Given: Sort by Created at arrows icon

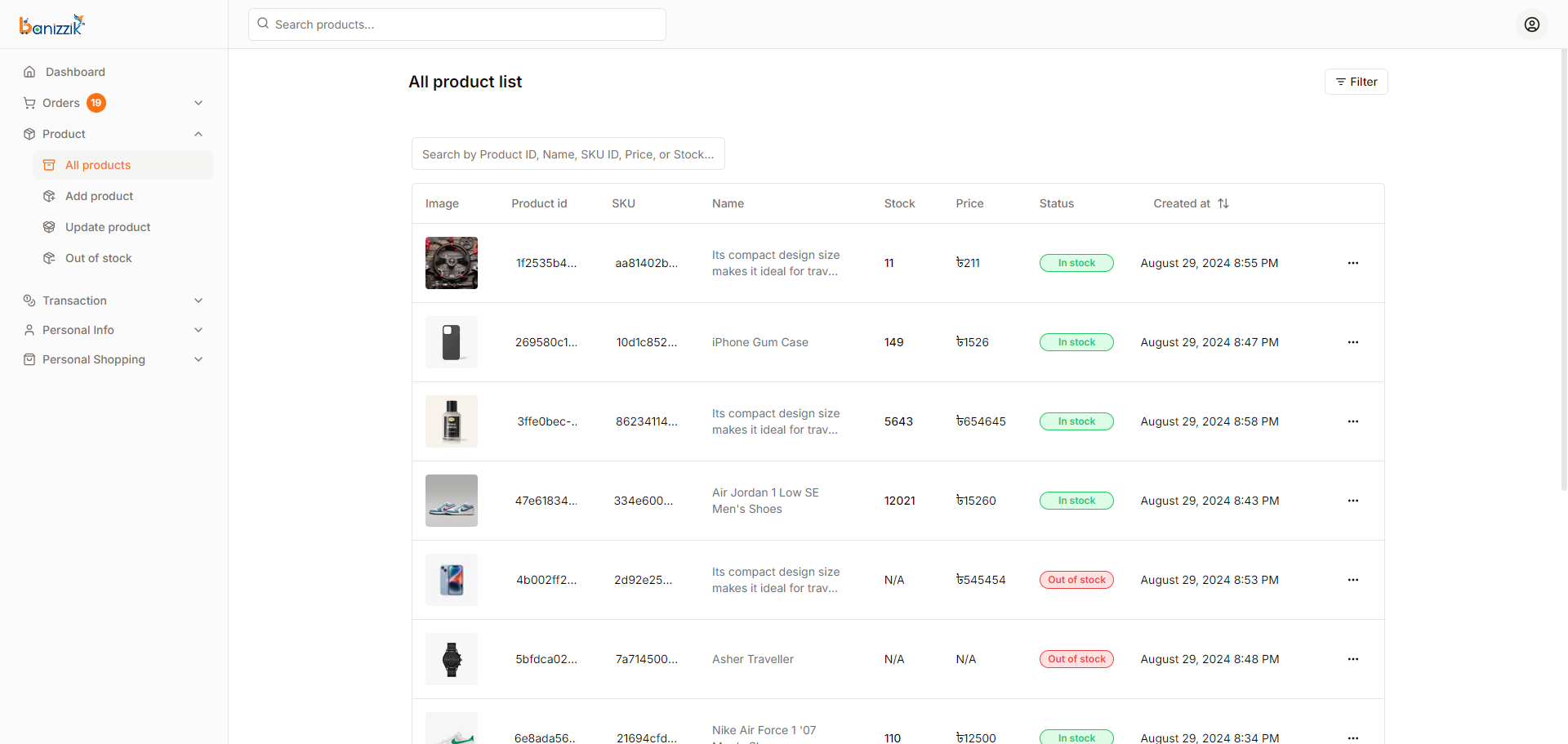Looking at the screenshot, I should (x=1223, y=203).
